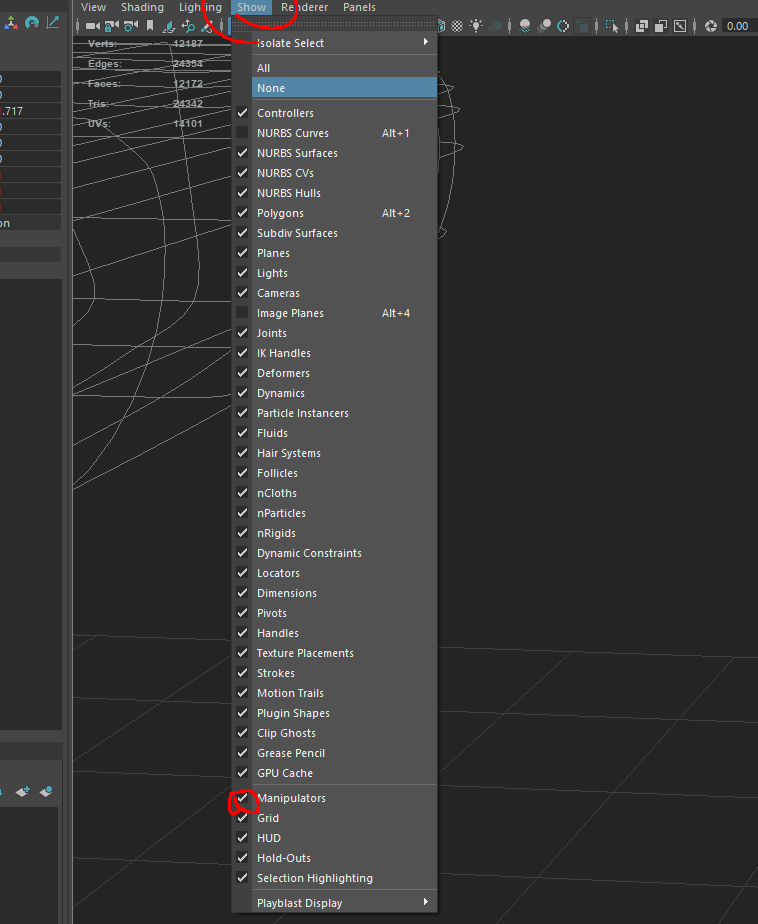Uncheck the Manipulators option
The width and height of the screenshot is (758, 924).
tap(242, 798)
